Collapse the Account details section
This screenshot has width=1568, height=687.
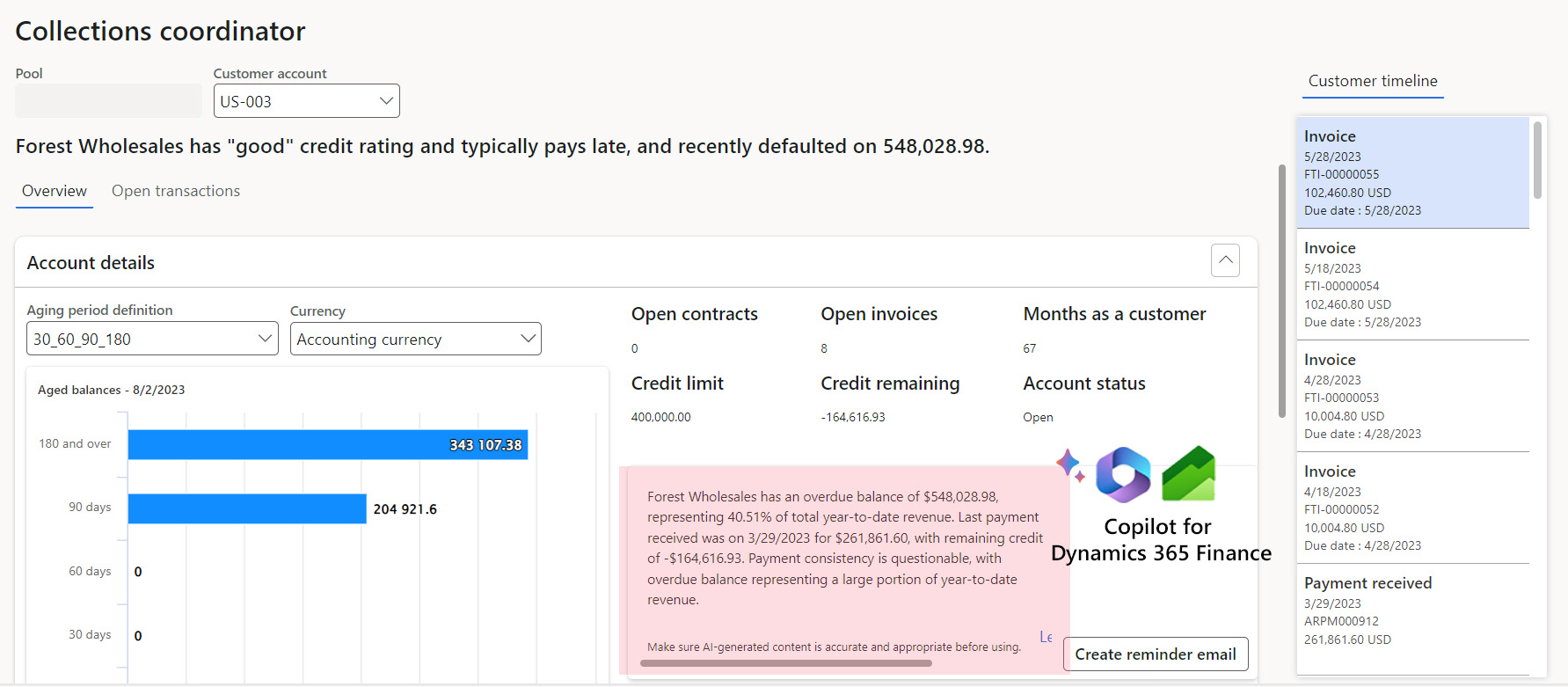click(1225, 260)
